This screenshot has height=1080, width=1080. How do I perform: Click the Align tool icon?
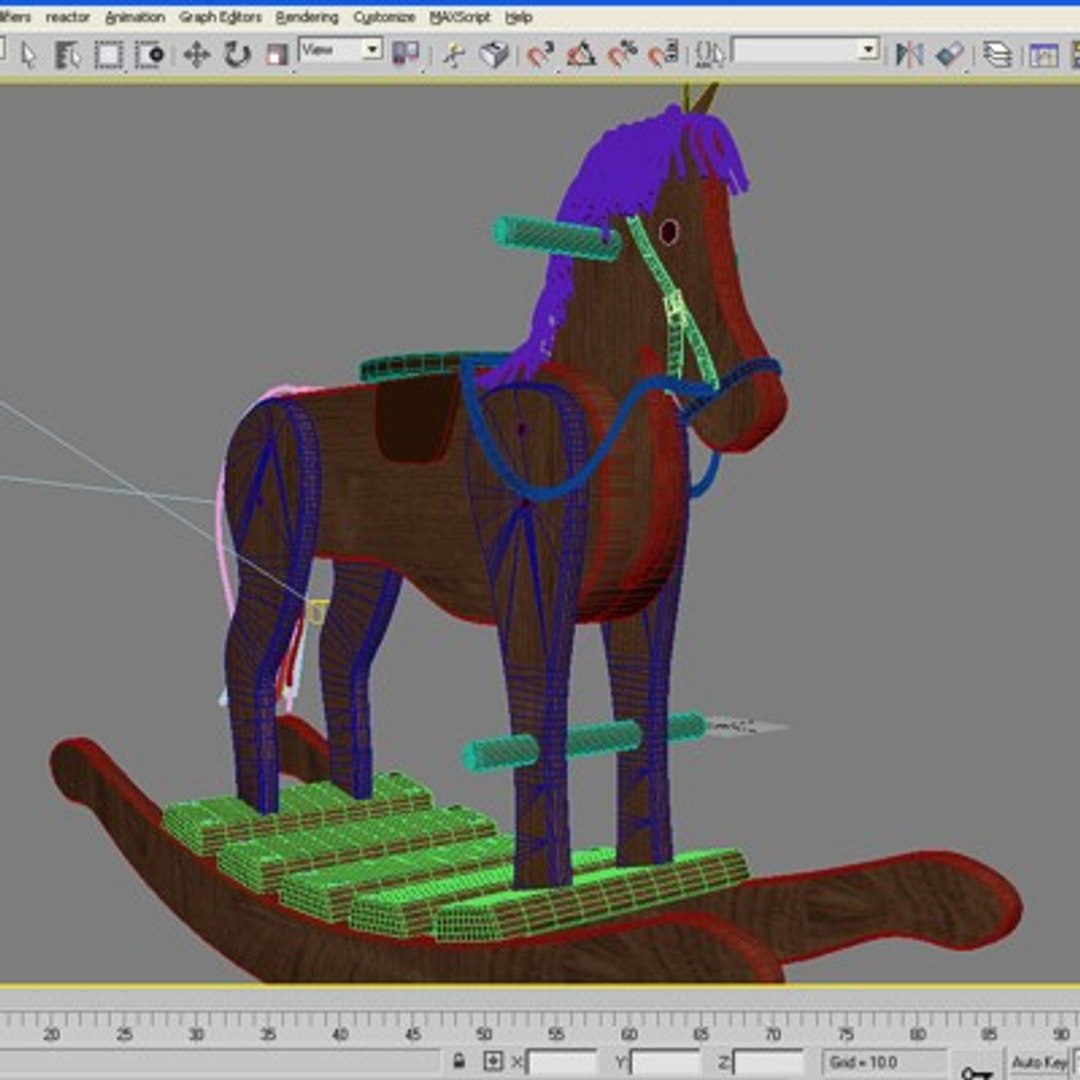[950, 54]
